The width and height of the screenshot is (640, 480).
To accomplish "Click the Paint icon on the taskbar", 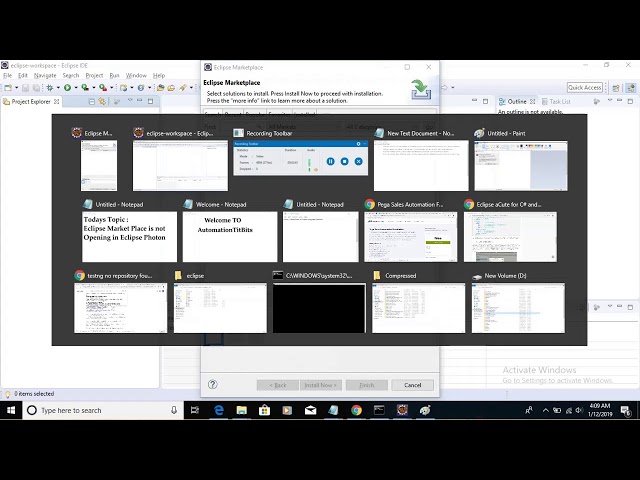I will point(425,410).
